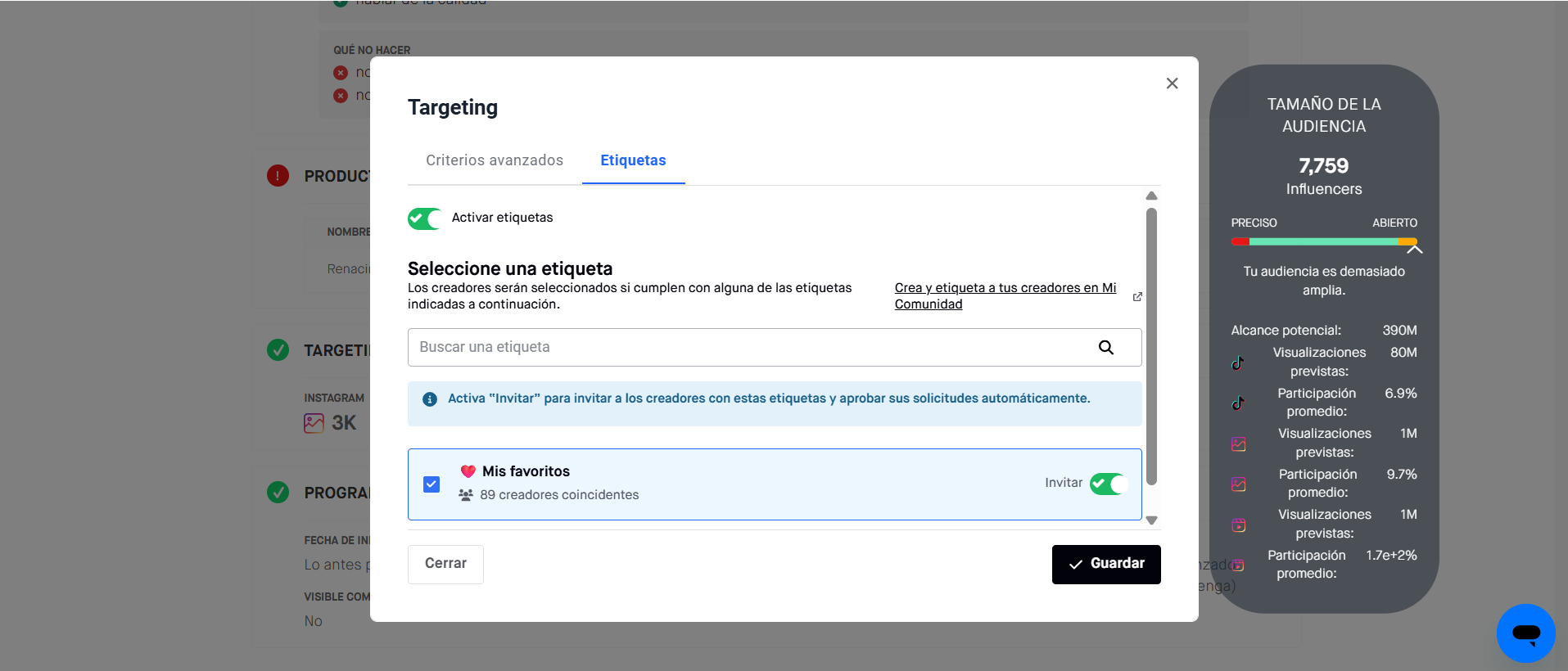The height and width of the screenshot is (671, 1568).
Task: Turn off the Invitar switch for Mis favoritos
Action: pyautogui.click(x=1108, y=484)
